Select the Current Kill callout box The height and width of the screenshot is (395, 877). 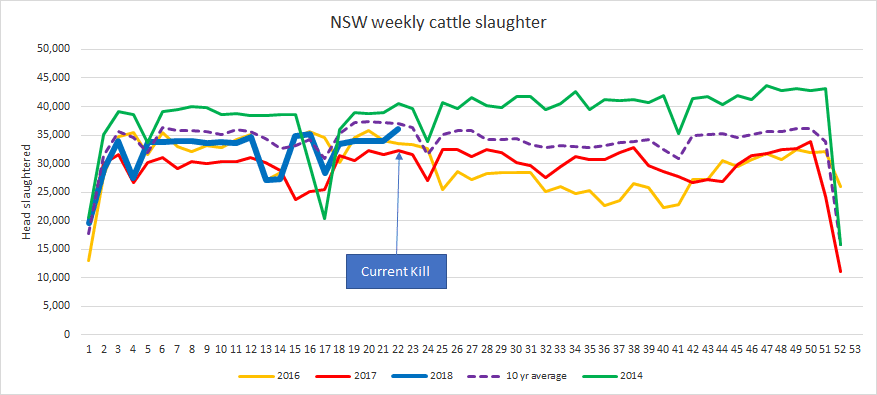point(397,271)
